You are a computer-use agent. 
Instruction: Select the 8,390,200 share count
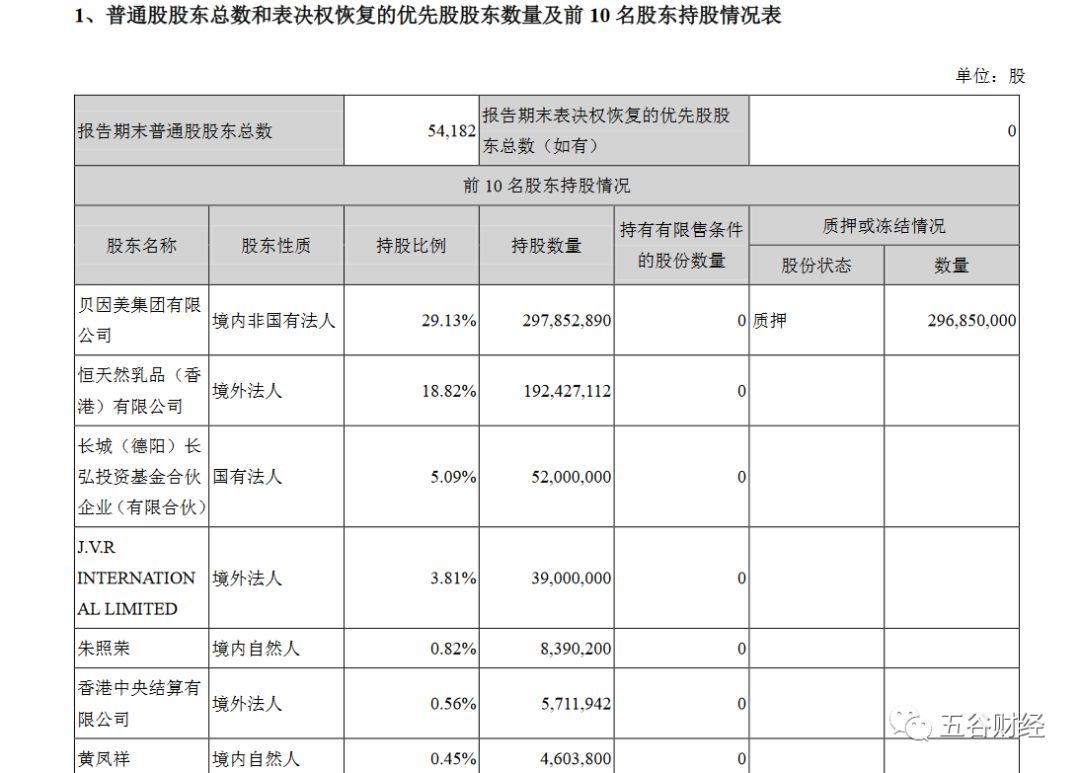click(575, 649)
